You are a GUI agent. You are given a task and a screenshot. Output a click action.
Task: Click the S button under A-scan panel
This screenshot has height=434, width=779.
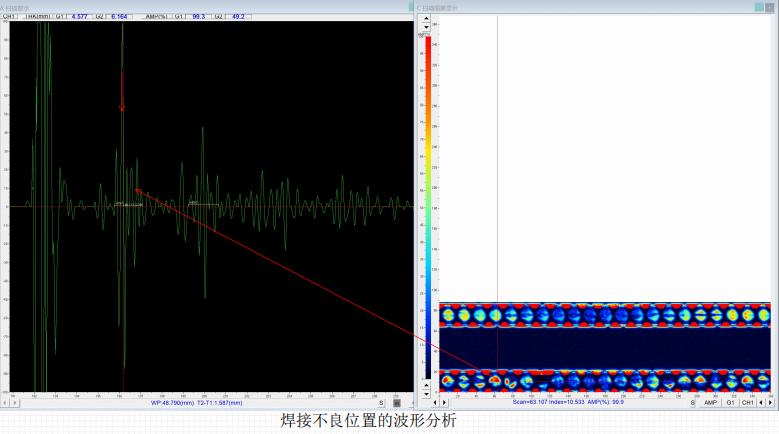pos(381,402)
